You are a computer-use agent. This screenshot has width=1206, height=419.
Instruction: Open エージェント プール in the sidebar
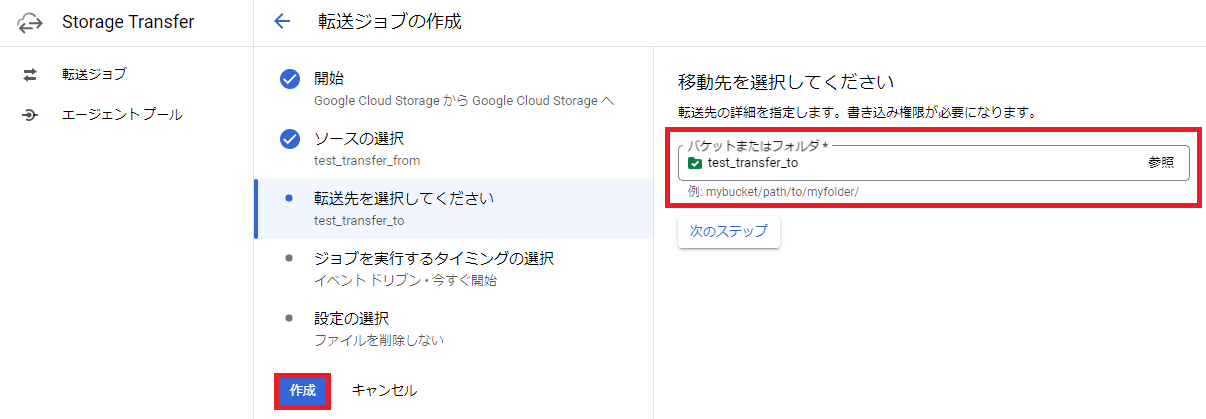[122, 115]
